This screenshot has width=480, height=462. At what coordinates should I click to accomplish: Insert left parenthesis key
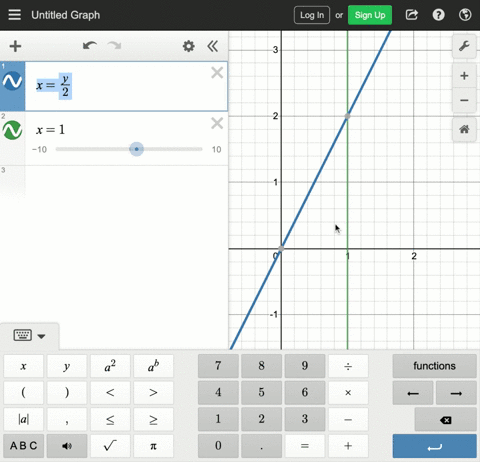point(23,393)
